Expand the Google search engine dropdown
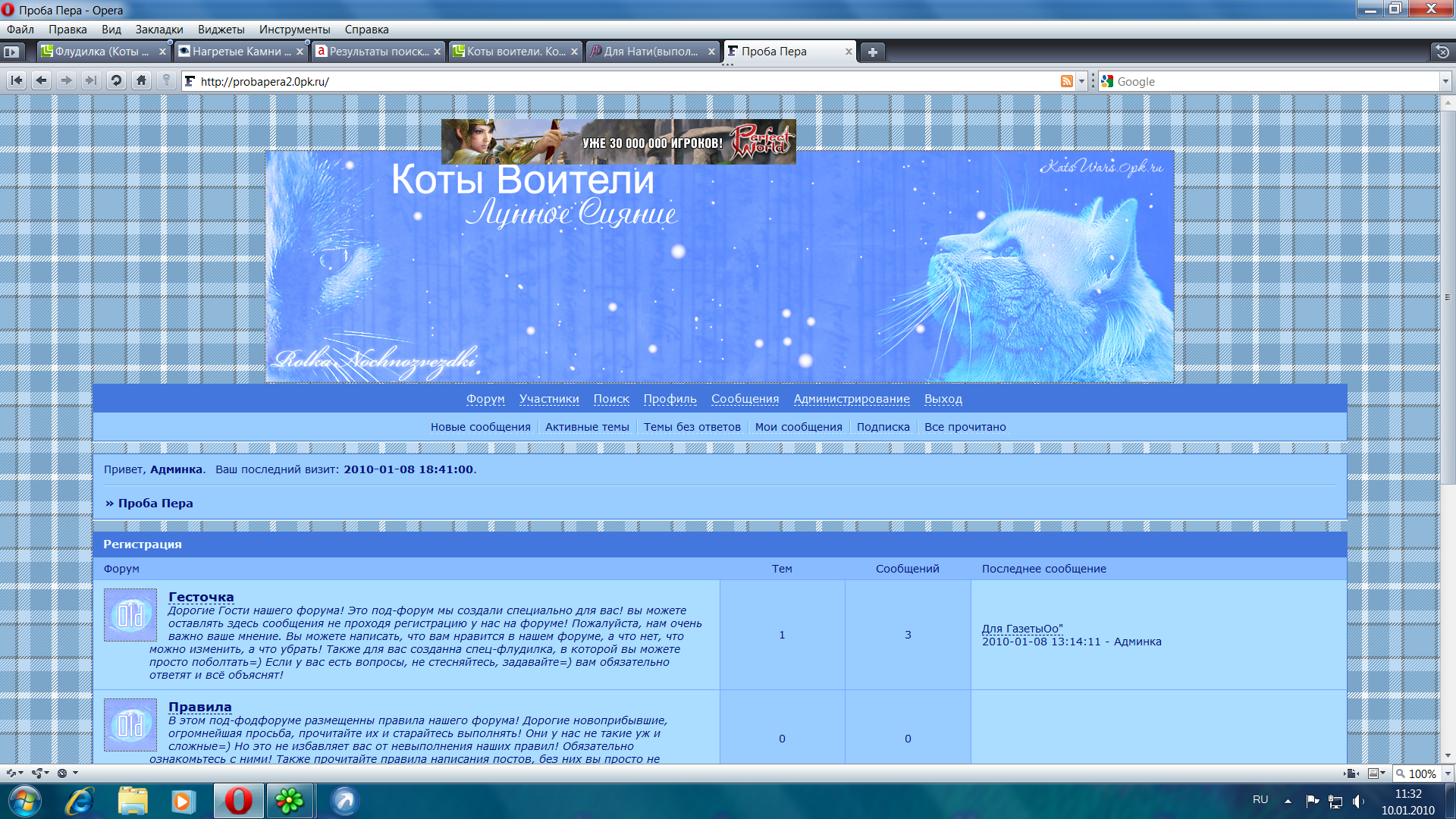The width and height of the screenshot is (1456, 819). pos(1445,81)
